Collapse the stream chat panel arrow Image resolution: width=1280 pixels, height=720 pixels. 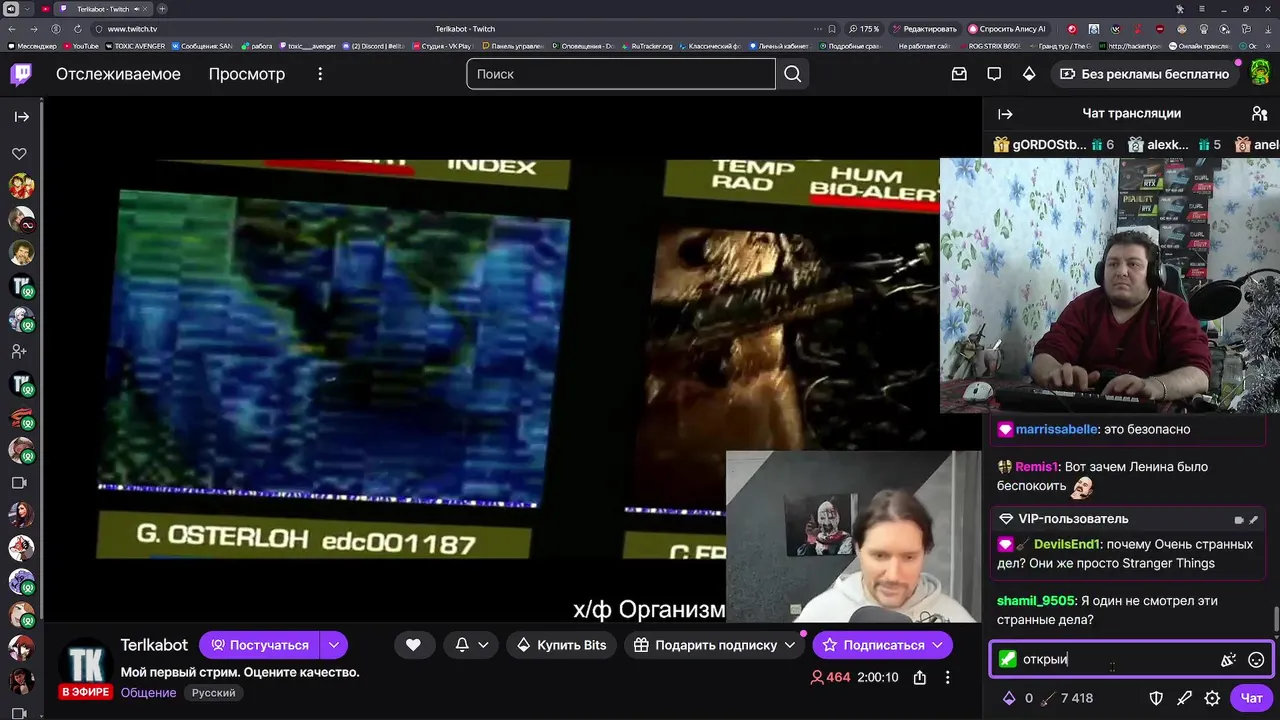(x=1005, y=114)
